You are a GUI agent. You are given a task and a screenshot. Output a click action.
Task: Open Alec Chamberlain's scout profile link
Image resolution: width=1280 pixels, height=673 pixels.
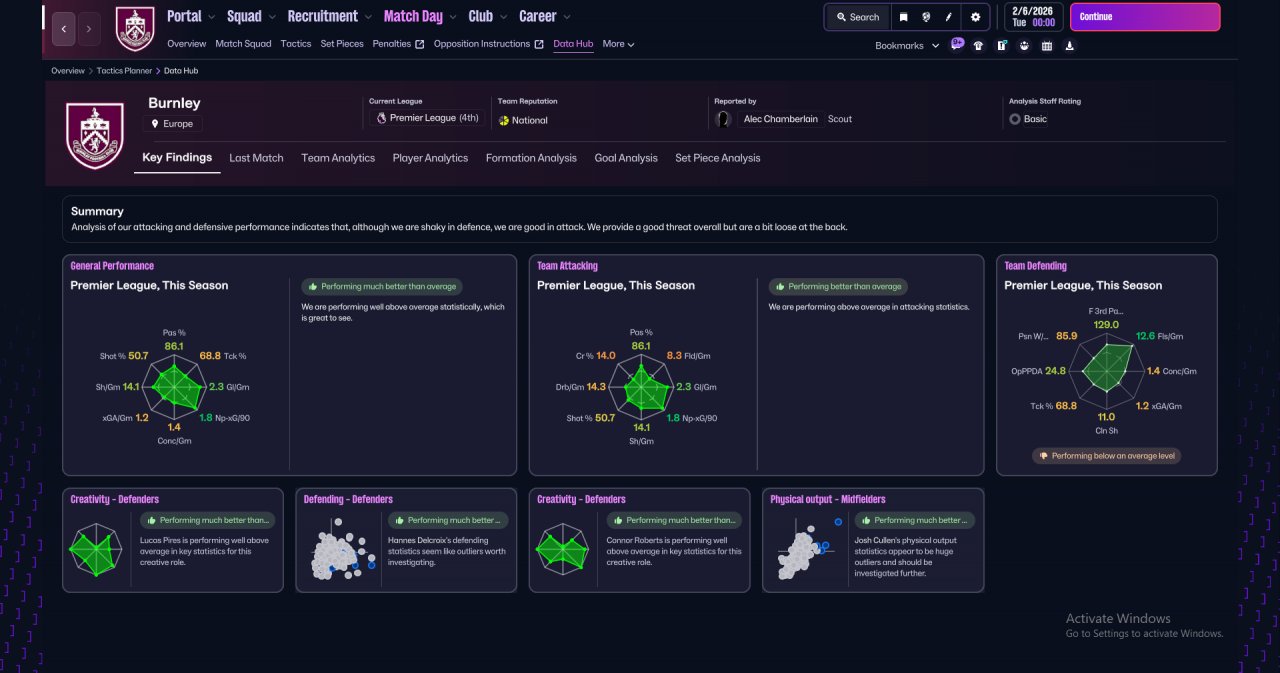781,119
